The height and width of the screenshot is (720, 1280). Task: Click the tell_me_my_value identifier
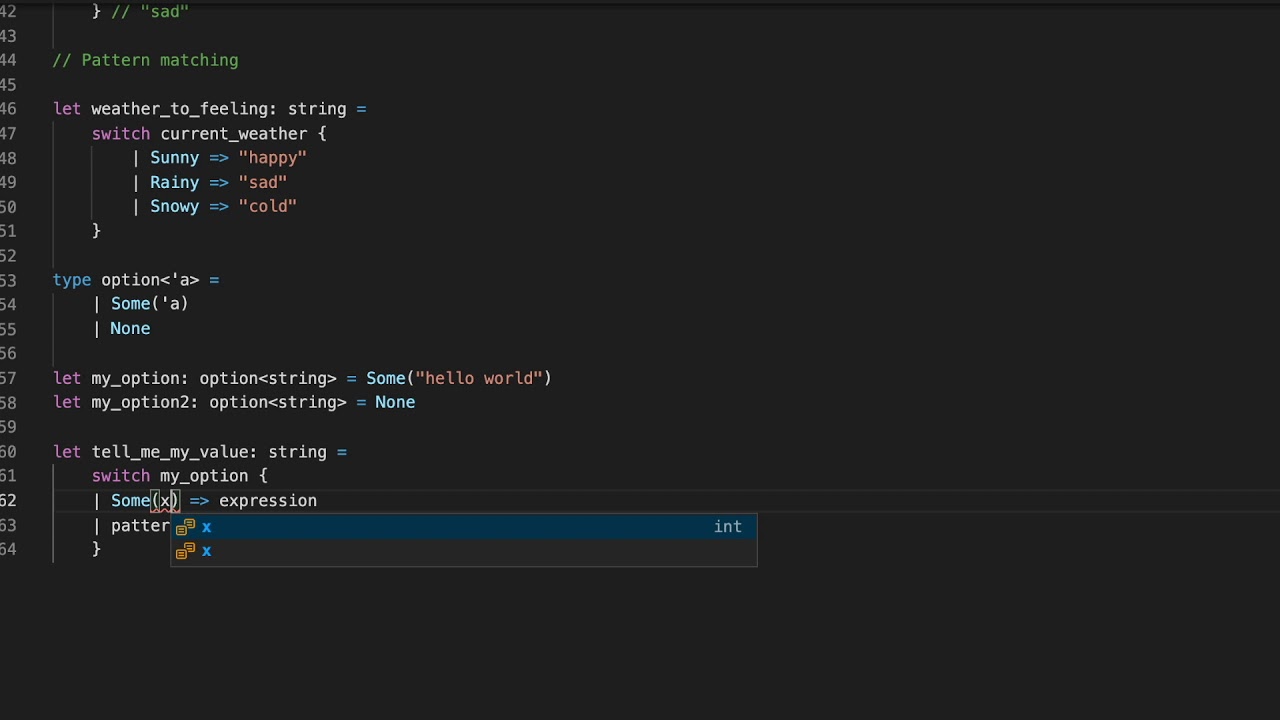170,452
